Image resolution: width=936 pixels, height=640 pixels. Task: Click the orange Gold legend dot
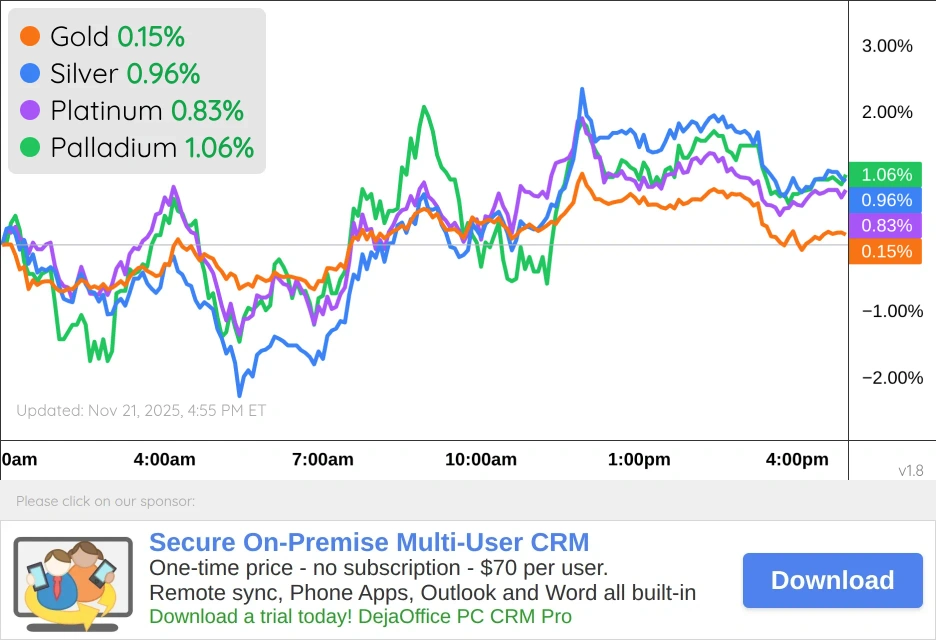30,36
